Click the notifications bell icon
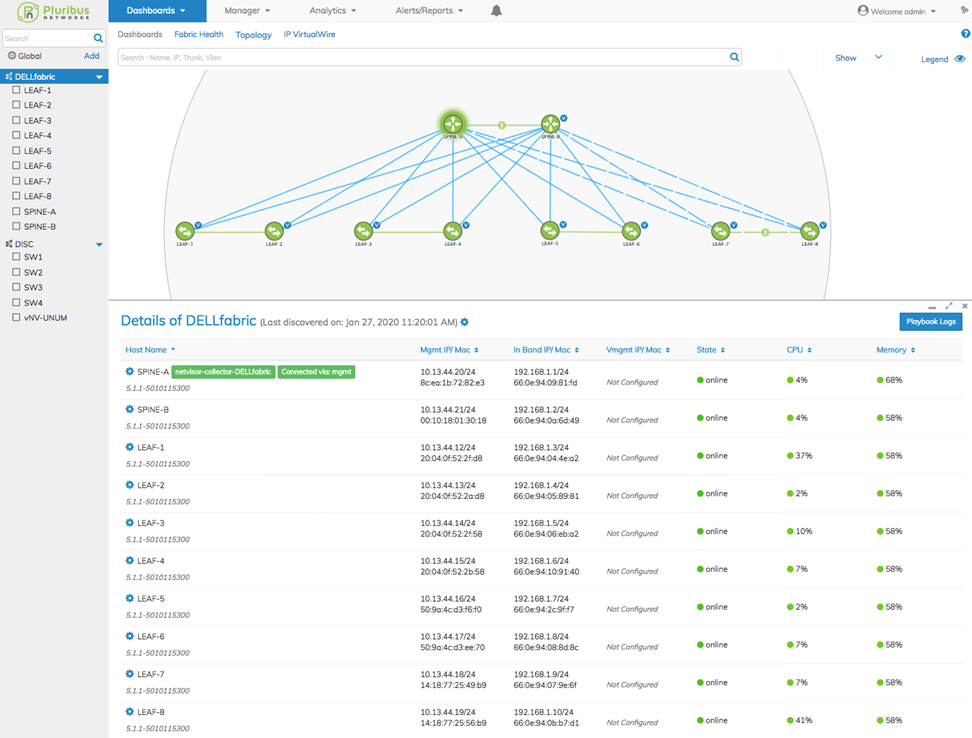This screenshot has height=738, width=972. pyautogui.click(x=496, y=11)
